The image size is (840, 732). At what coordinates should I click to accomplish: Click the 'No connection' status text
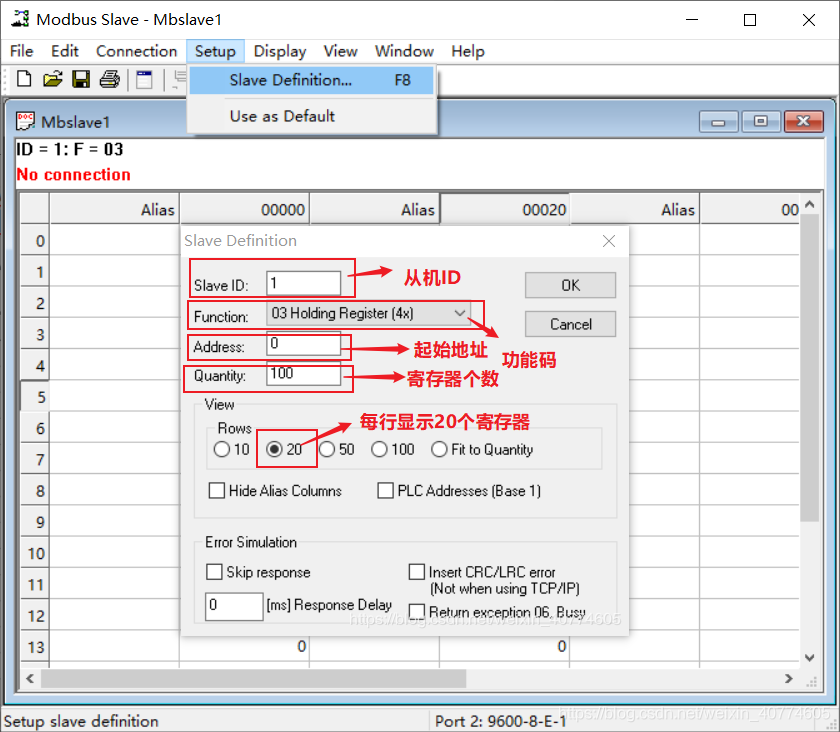pyautogui.click(x=73, y=175)
